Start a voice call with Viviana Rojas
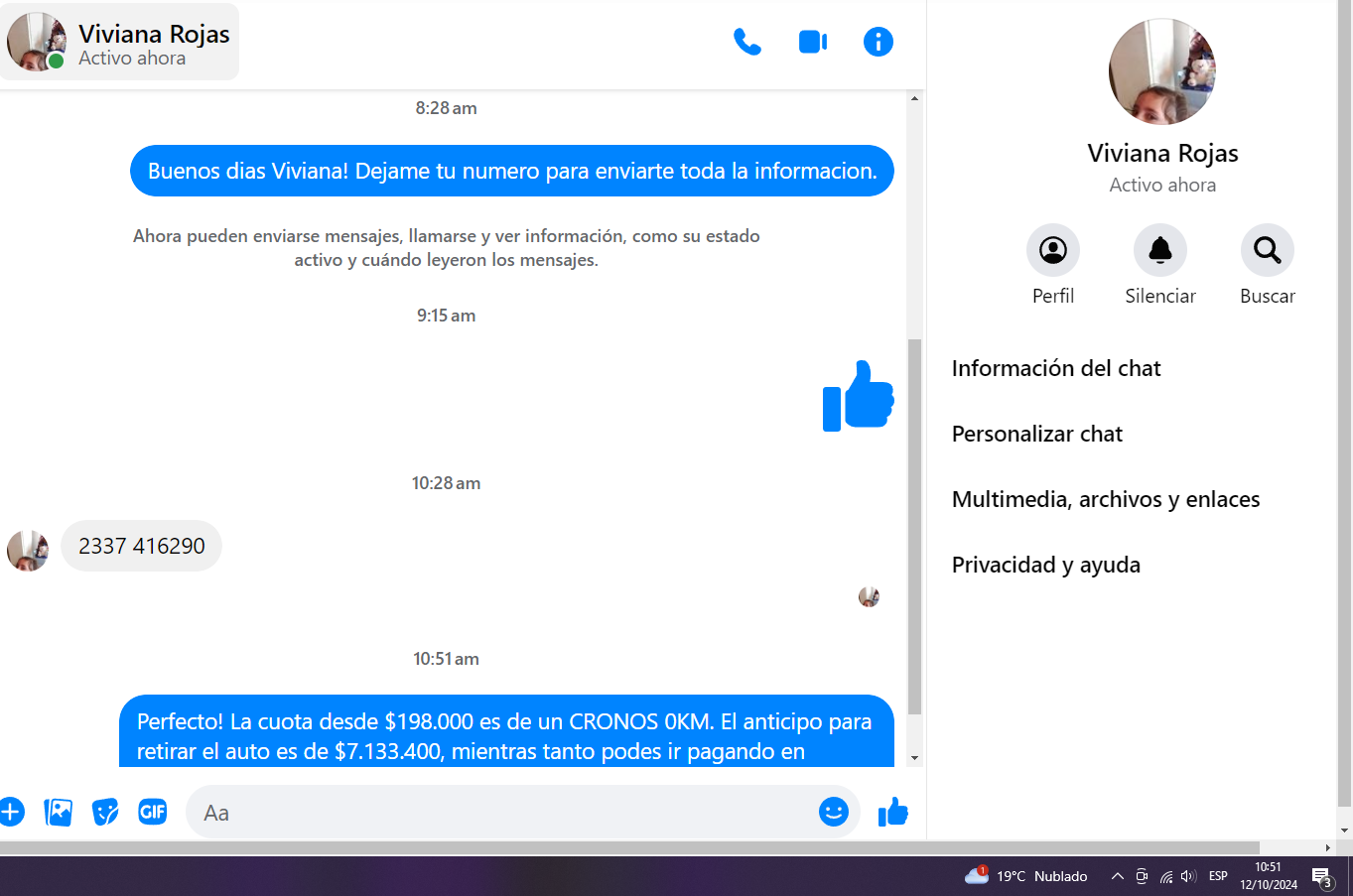Viewport: 1353px width, 896px height. [746, 42]
